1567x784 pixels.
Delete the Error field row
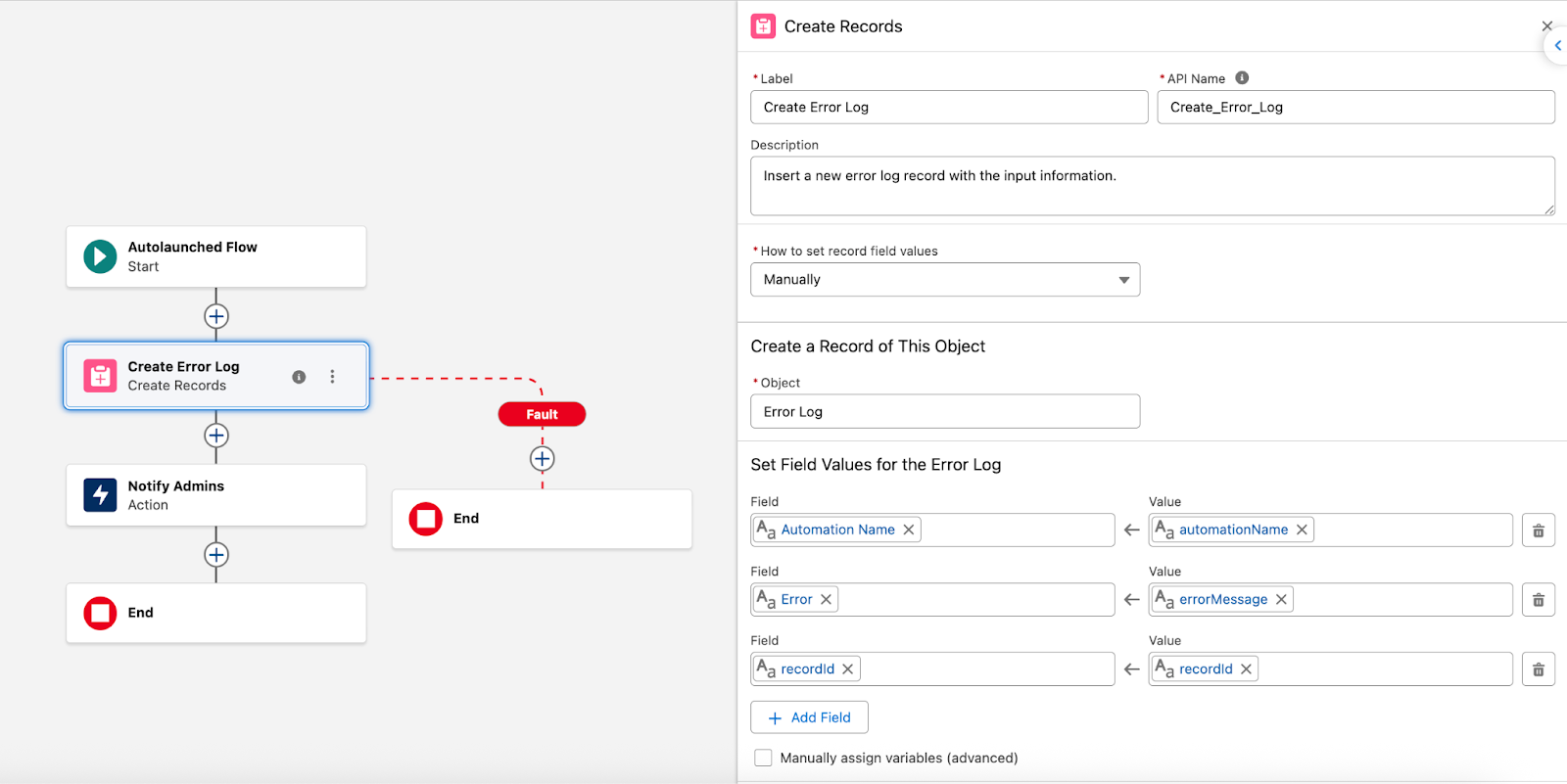tap(1538, 600)
